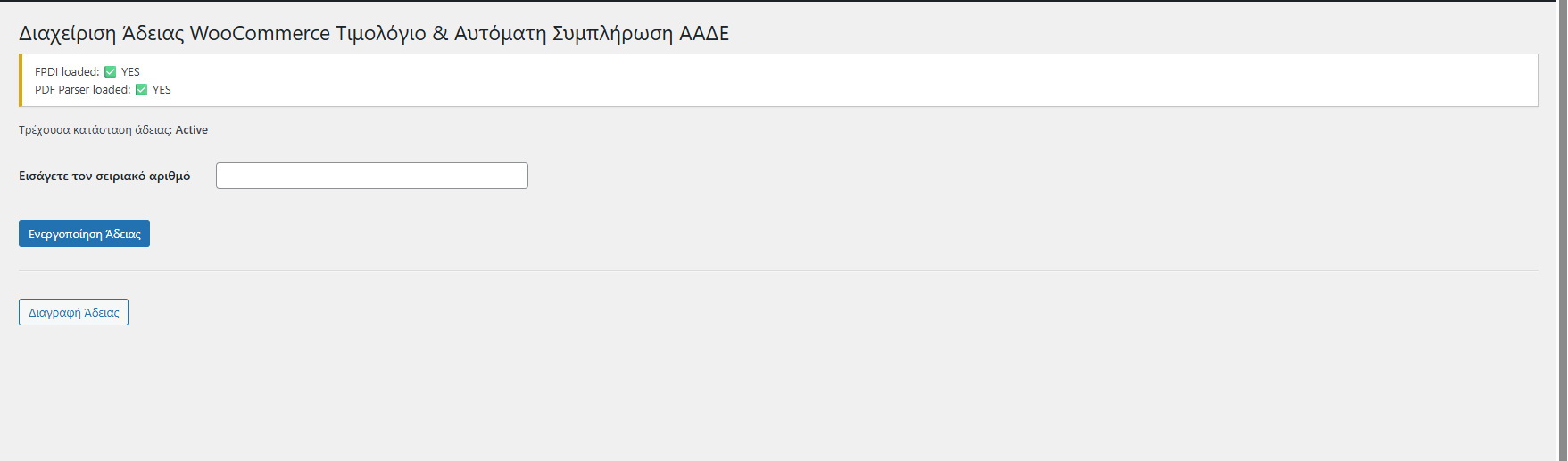
Task: Click the horizontal separator above Διαγραφή Άδειας
Action: pyautogui.click(x=778, y=270)
